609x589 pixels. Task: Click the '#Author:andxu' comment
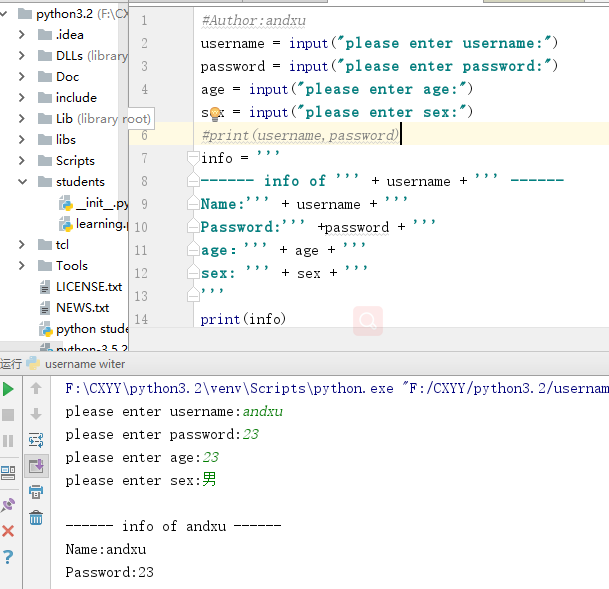tap(253, 20)
